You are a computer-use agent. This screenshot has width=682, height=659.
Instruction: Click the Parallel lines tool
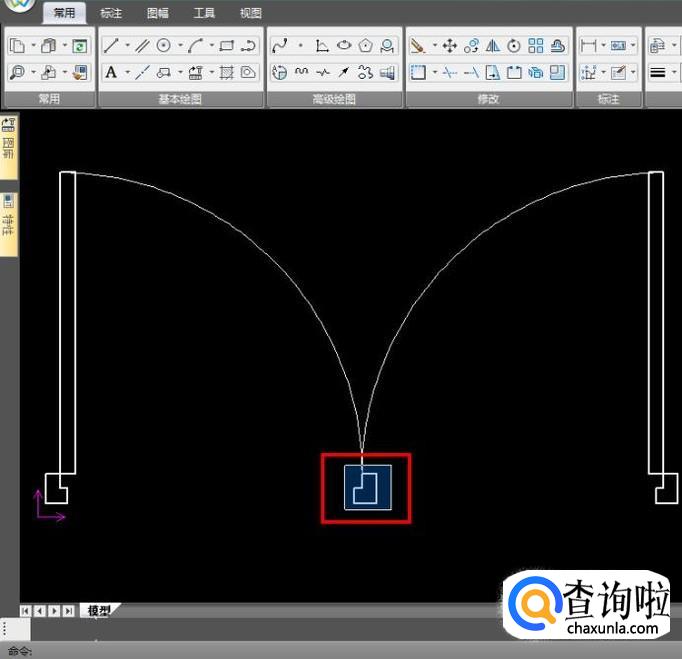pyautogui.click(x=143, y=46)
